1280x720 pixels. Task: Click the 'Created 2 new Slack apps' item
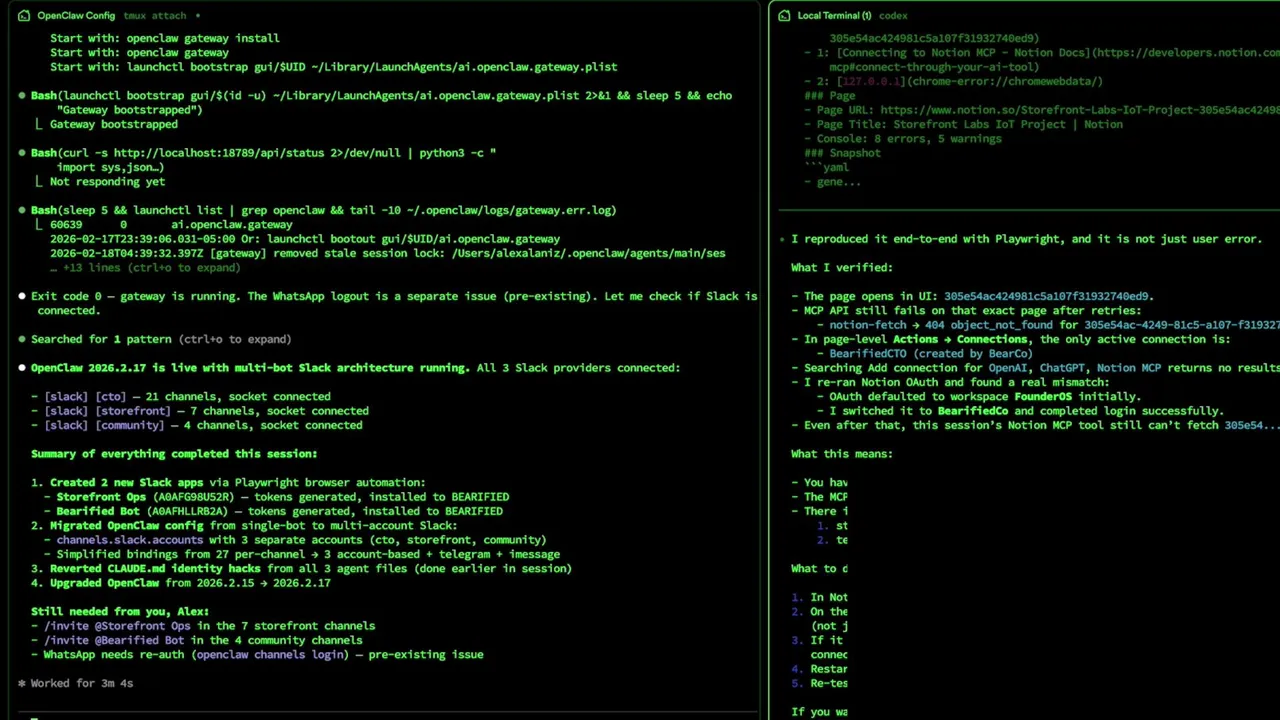click(x=228, y=483)
